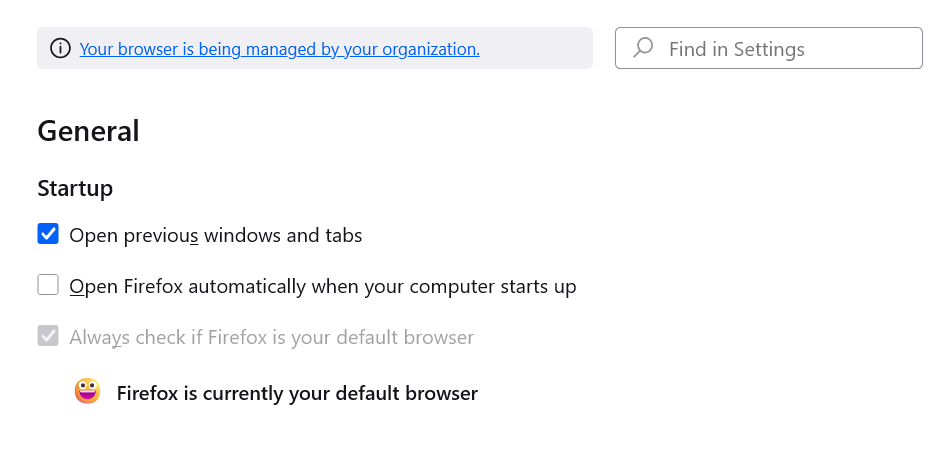Open the browser managed by organization link
The image size is (952, 466).
tap(279, 48)
